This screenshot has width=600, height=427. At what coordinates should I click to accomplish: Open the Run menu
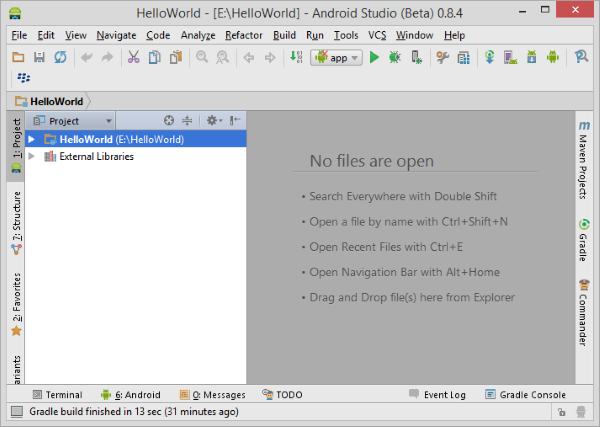[315, 35]
